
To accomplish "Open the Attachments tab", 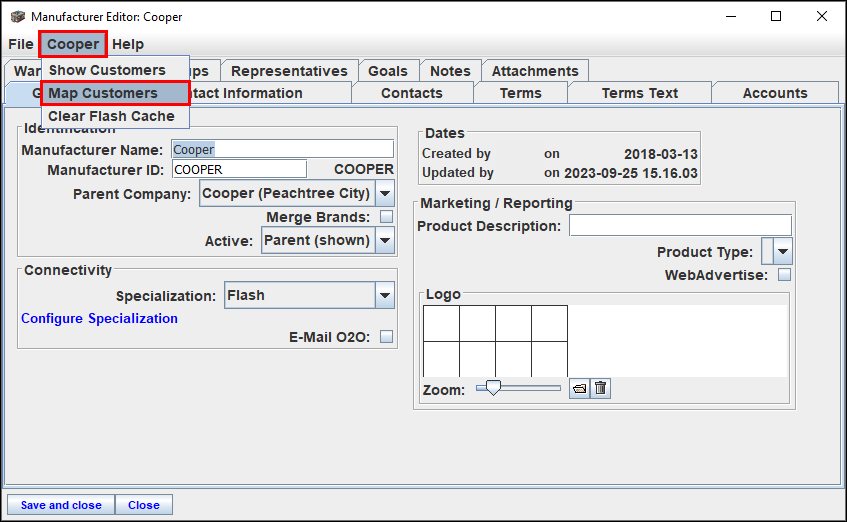I will (x=535, y=71).
